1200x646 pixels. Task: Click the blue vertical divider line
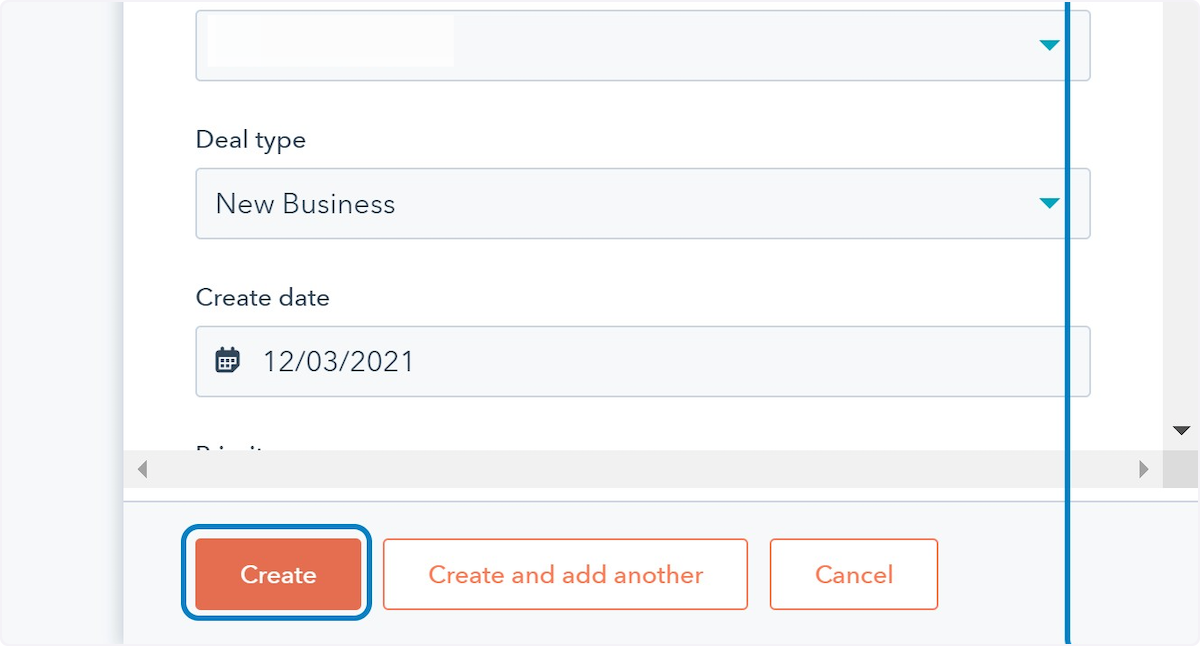coord(1068,300)
